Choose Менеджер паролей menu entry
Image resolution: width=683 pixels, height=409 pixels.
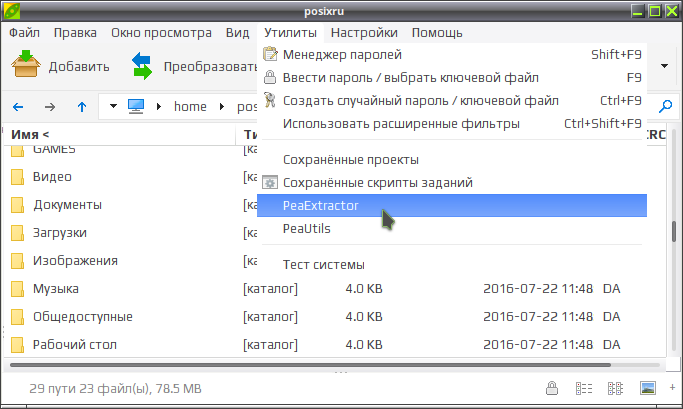click(452, 54)
